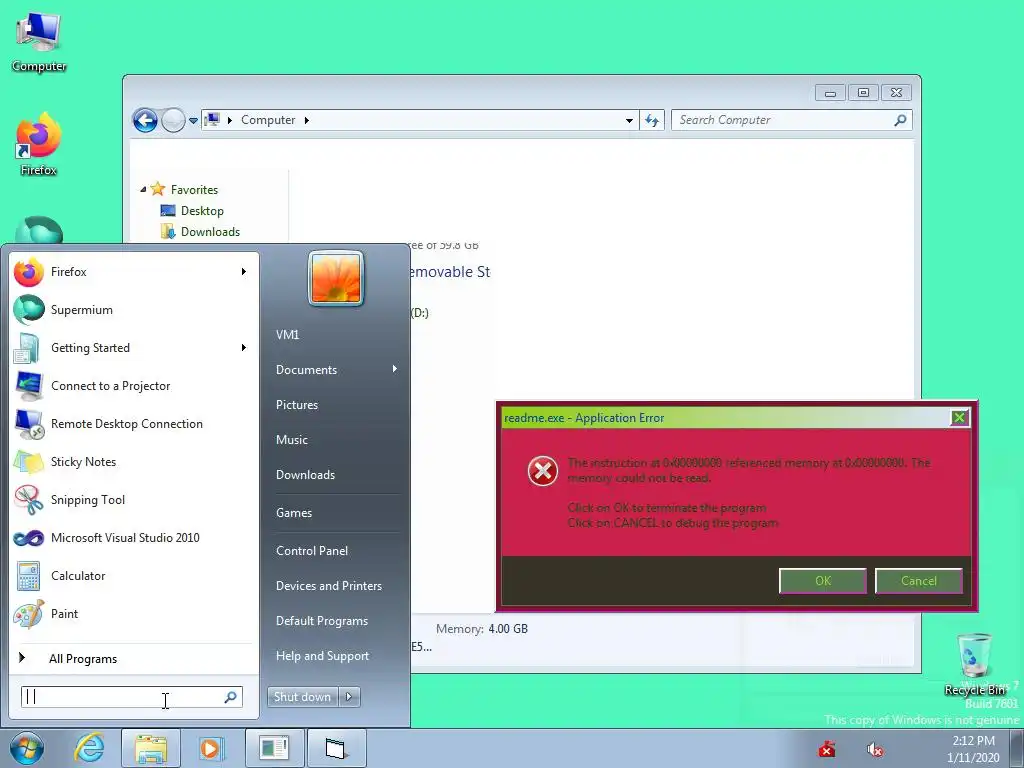Launch the Snipping Tool

133,500
